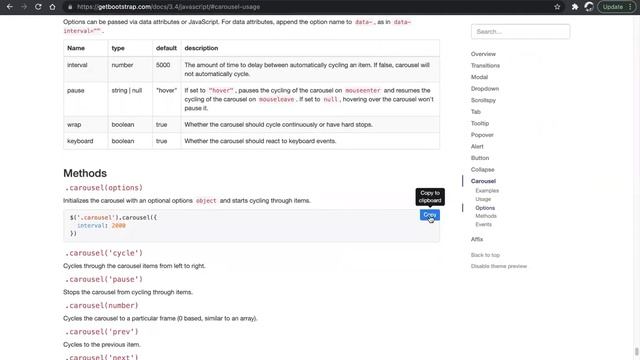Screen dimensions: 640x360
Task: Click 'interval: 2000' in the code block
Action: coord(101,225)
